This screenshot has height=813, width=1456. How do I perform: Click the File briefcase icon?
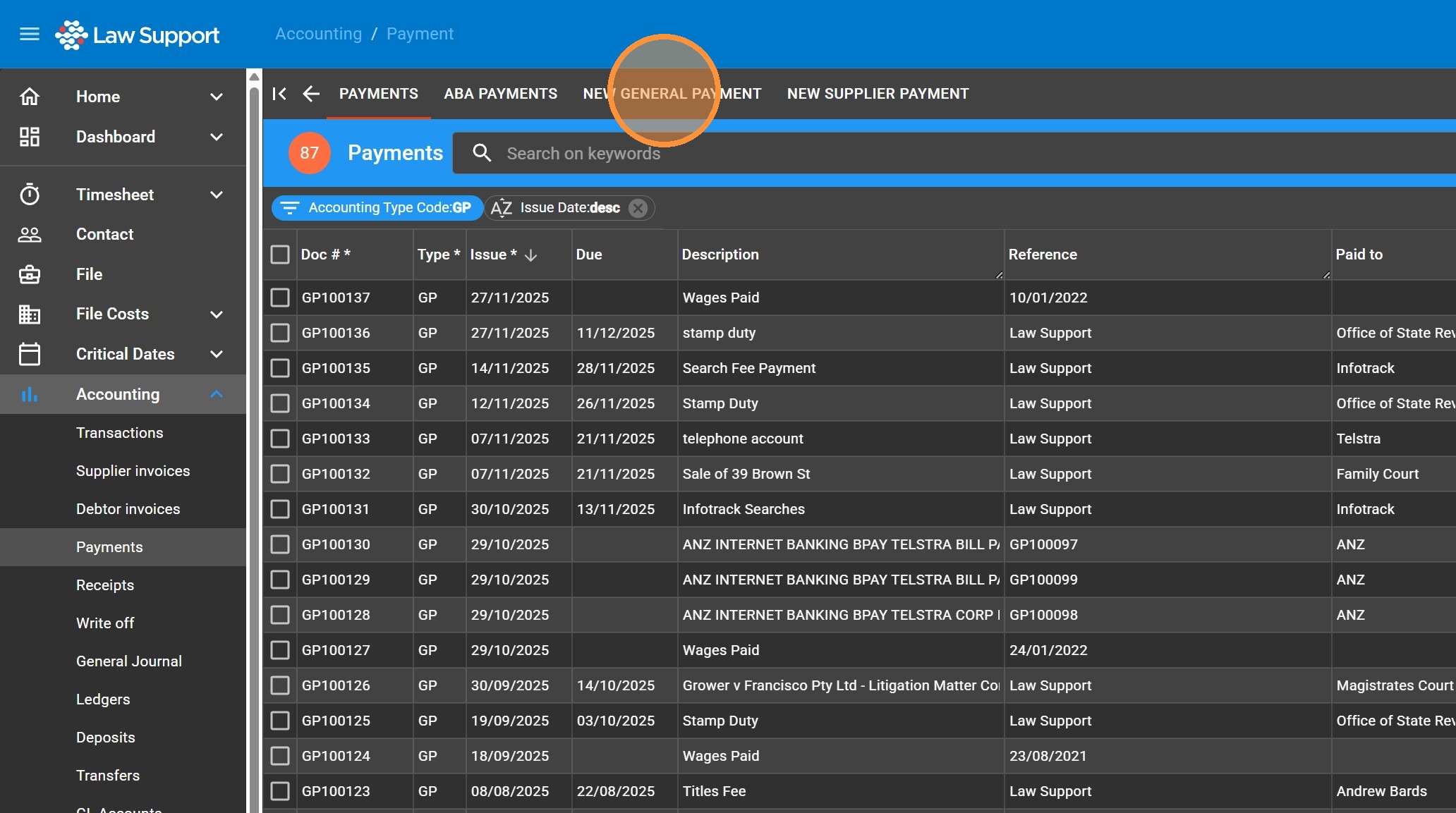tap(30, 274)
